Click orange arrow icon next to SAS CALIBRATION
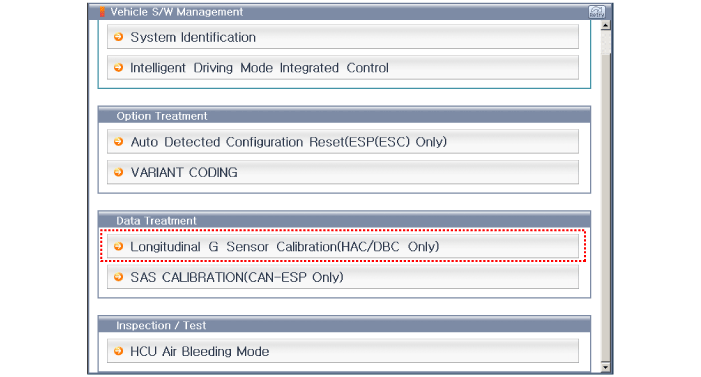Viewport: 701px width, 377px height. pos(118,277)
